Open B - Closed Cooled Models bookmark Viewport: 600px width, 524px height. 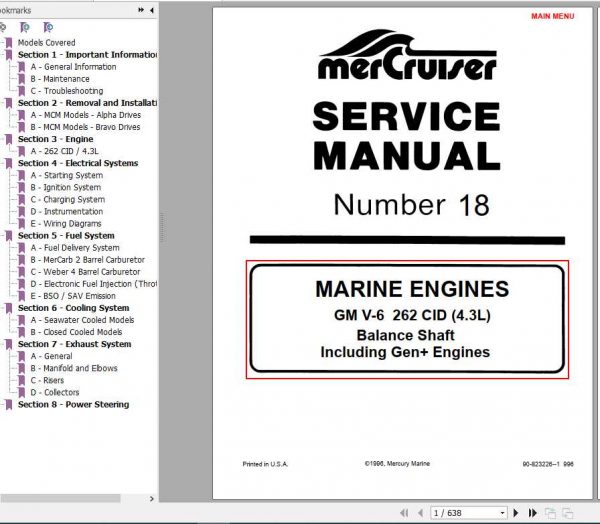(x=76, y=332)
